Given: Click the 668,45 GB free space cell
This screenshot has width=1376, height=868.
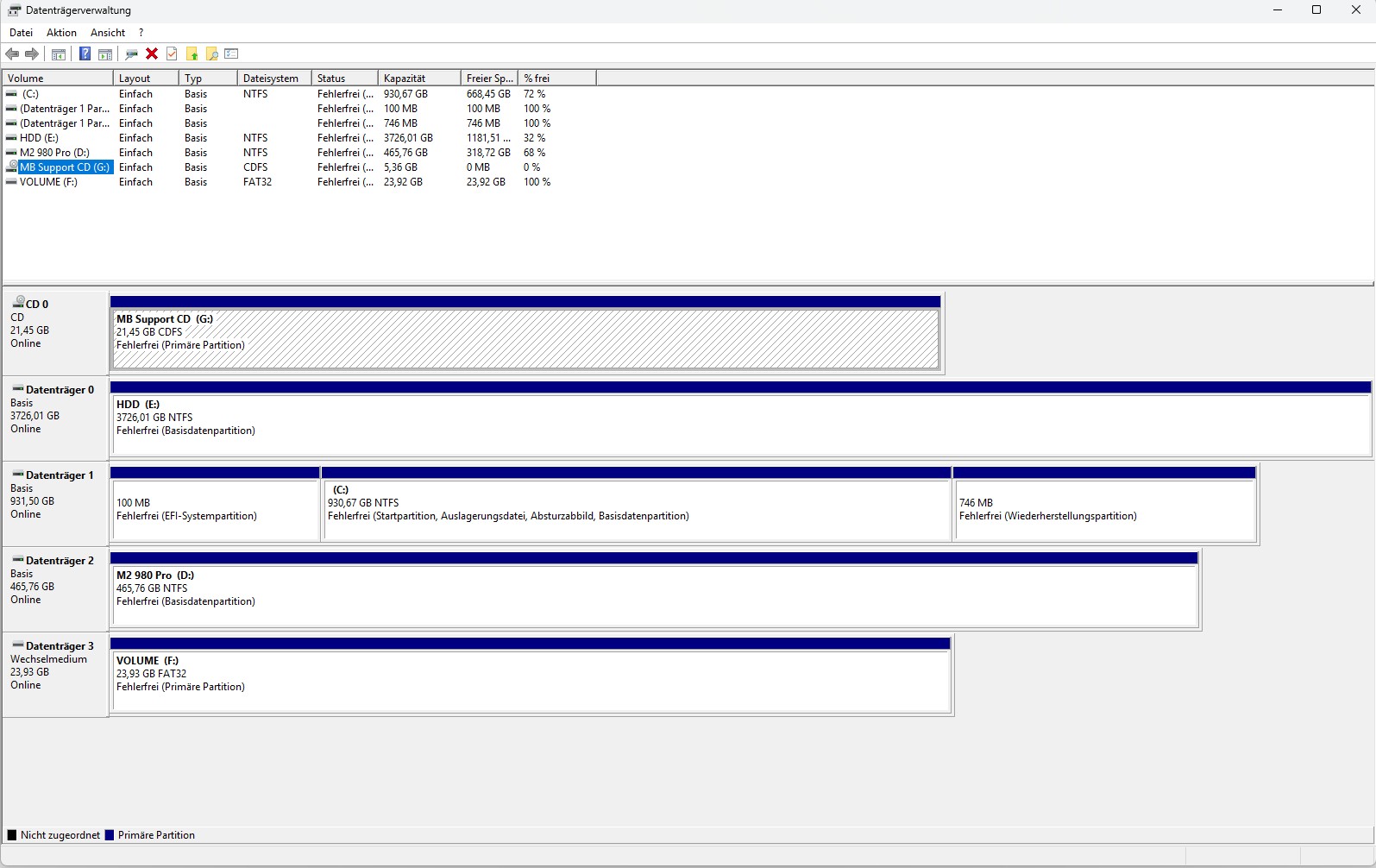Looking at the screenshot, I should (488, 94).
